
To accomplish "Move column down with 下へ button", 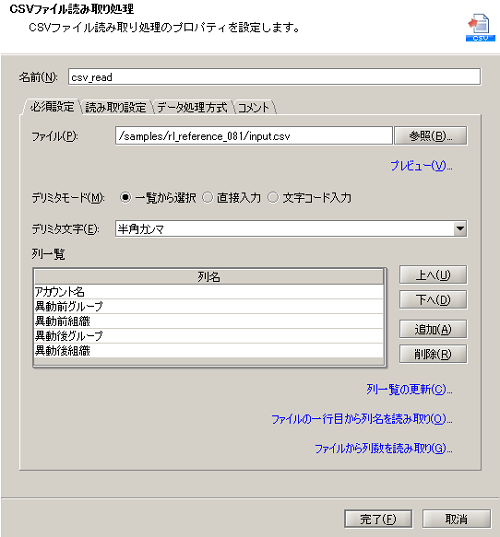I will tap(433, 300).
